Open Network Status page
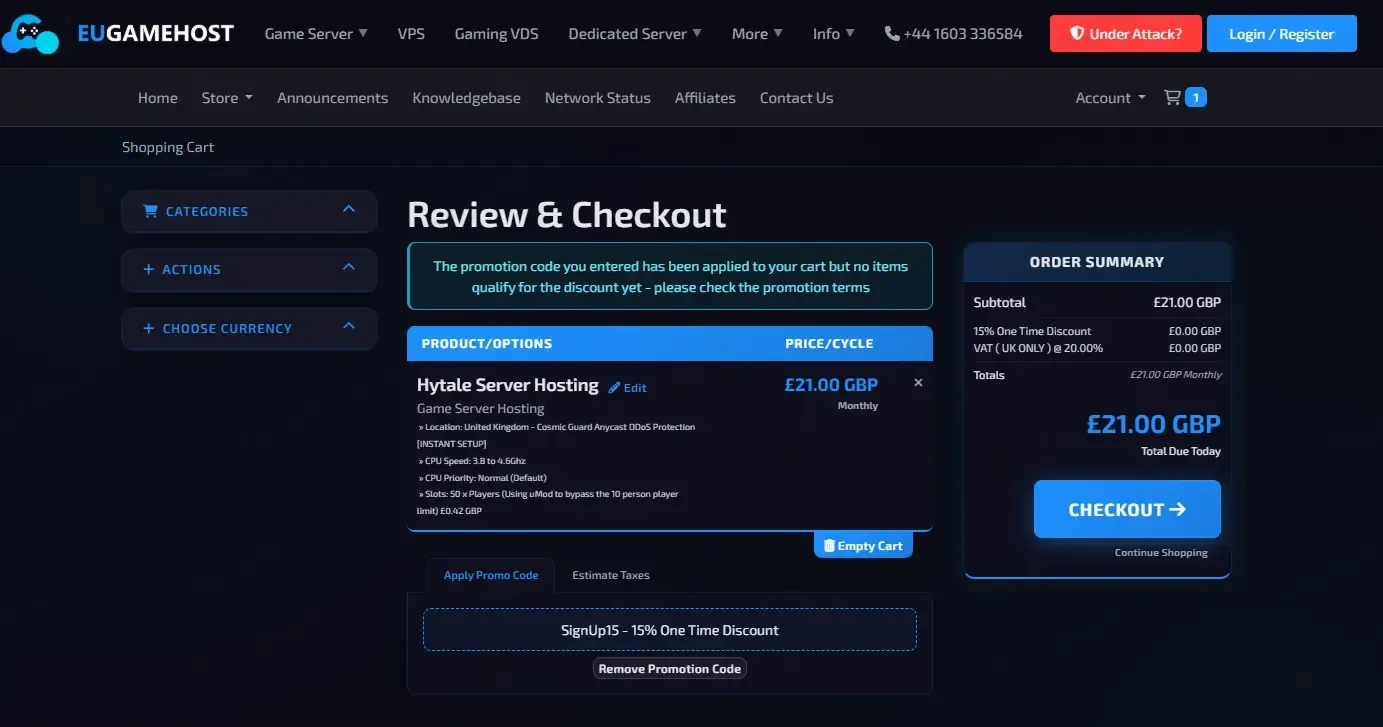 click(598, 97)
